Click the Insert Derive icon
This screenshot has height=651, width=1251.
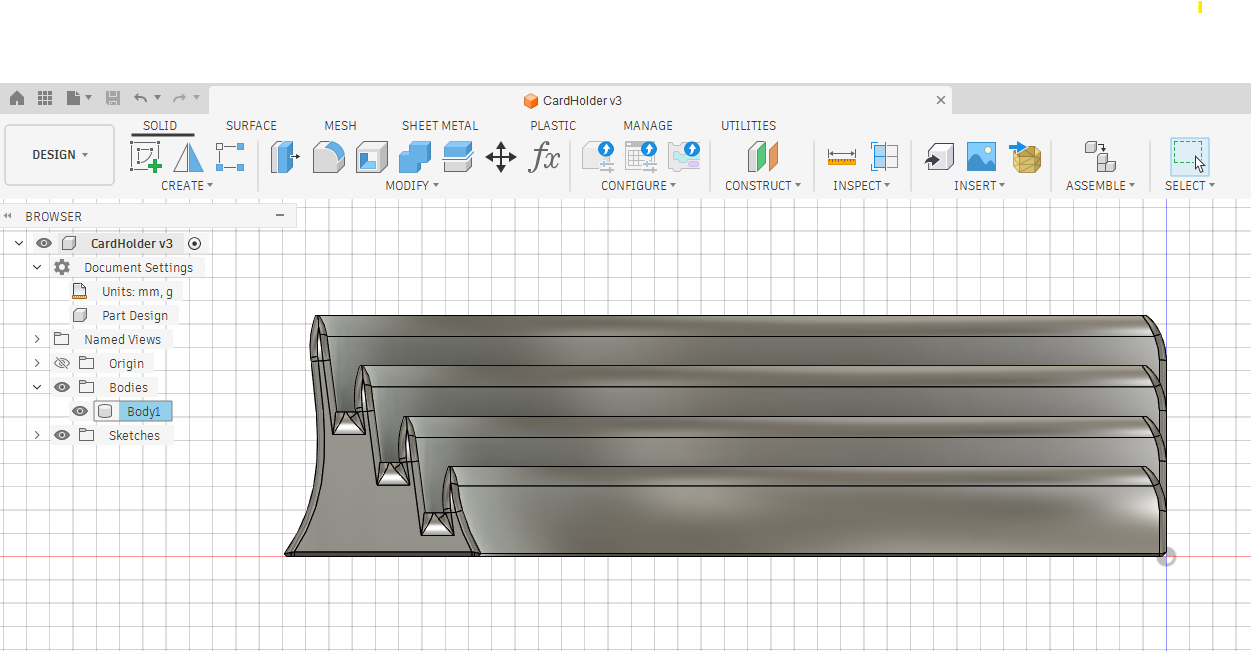click(x=938, y=157)
